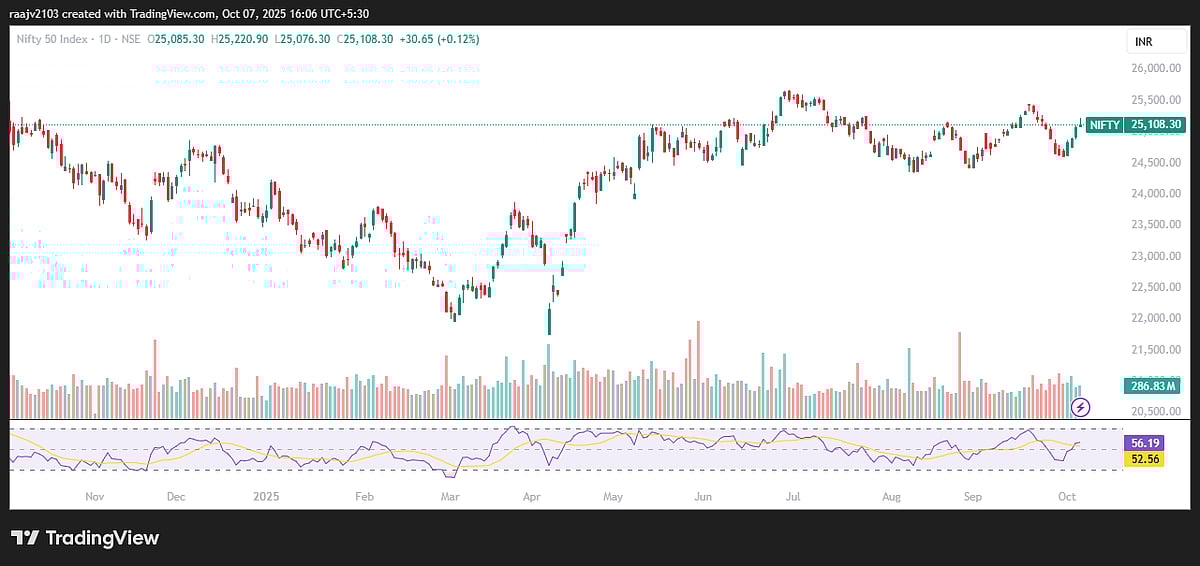Click the Apr label on time axis
The image size is (1200, 566).
pos(532,495)
